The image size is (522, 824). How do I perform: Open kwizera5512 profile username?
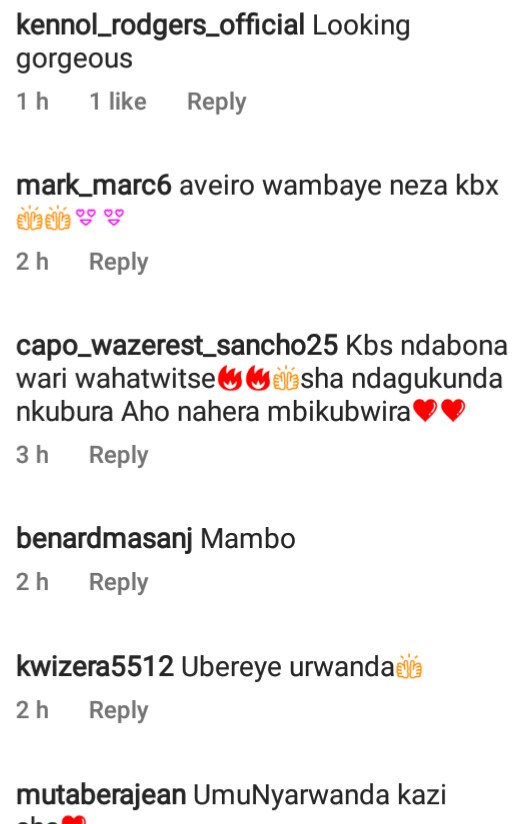pyautogui.click(x=95, y=667)
